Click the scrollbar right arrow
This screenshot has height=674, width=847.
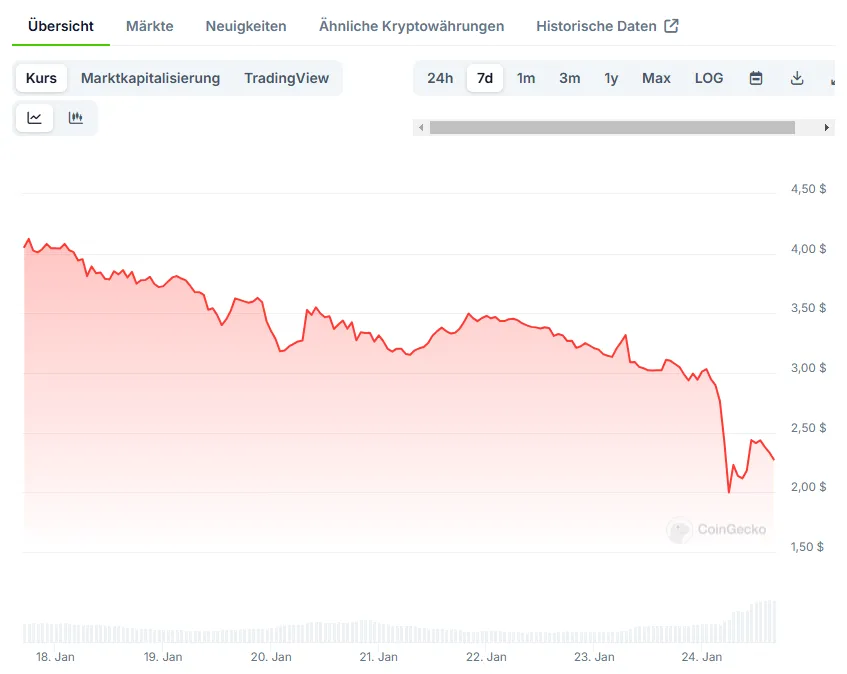coord(826,127)
